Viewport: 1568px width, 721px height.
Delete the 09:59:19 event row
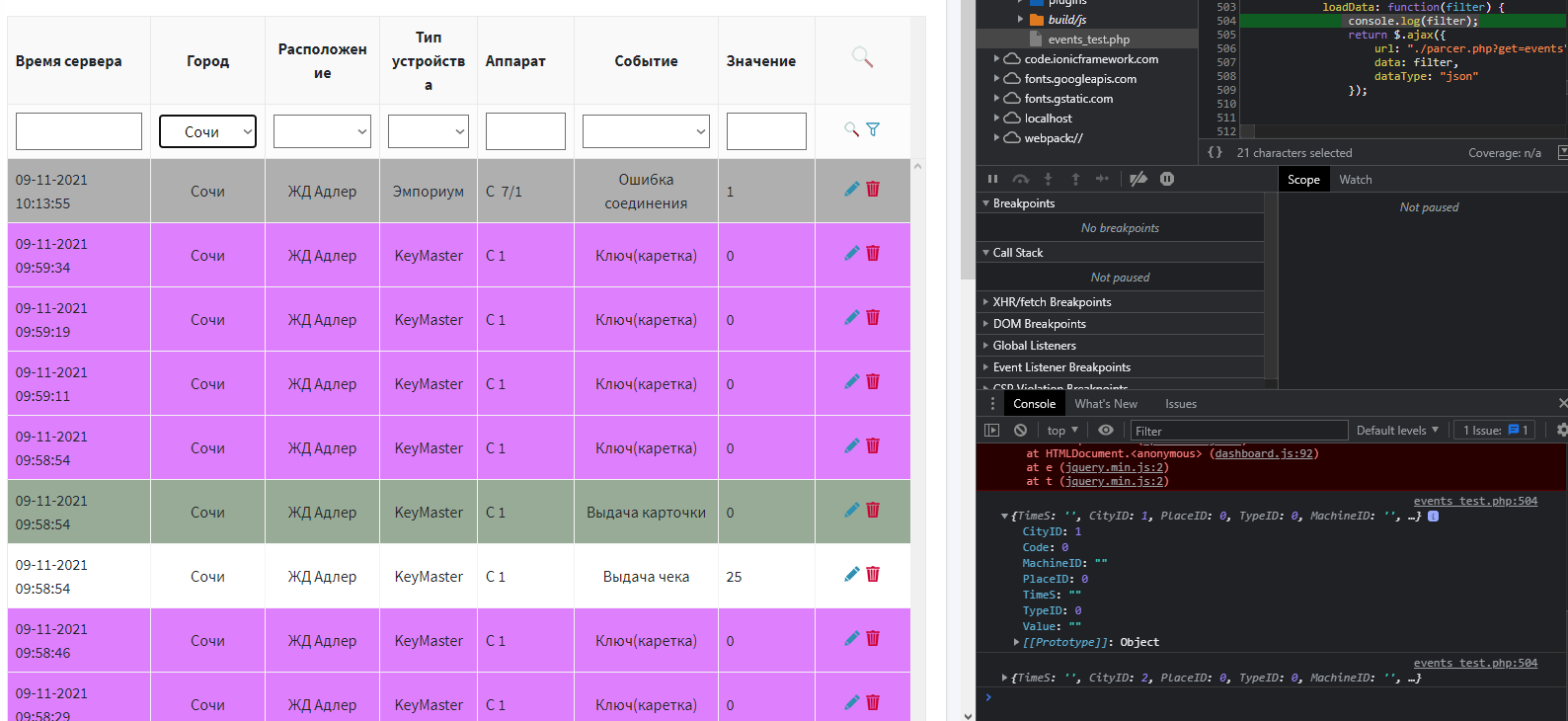(x=873, y=317)
